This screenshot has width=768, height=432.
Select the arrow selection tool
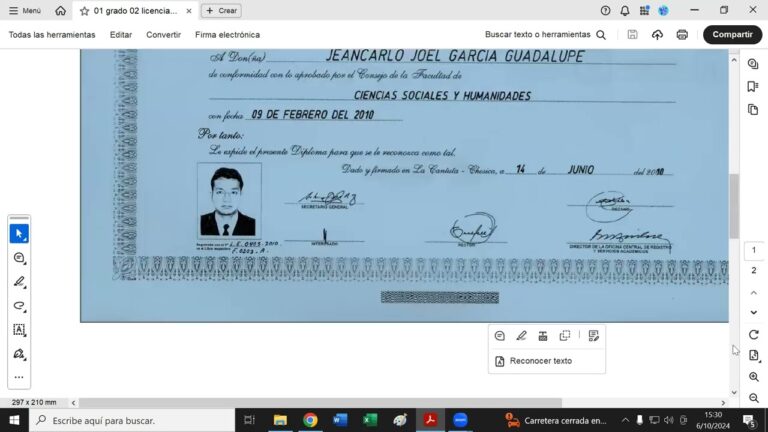19,234
